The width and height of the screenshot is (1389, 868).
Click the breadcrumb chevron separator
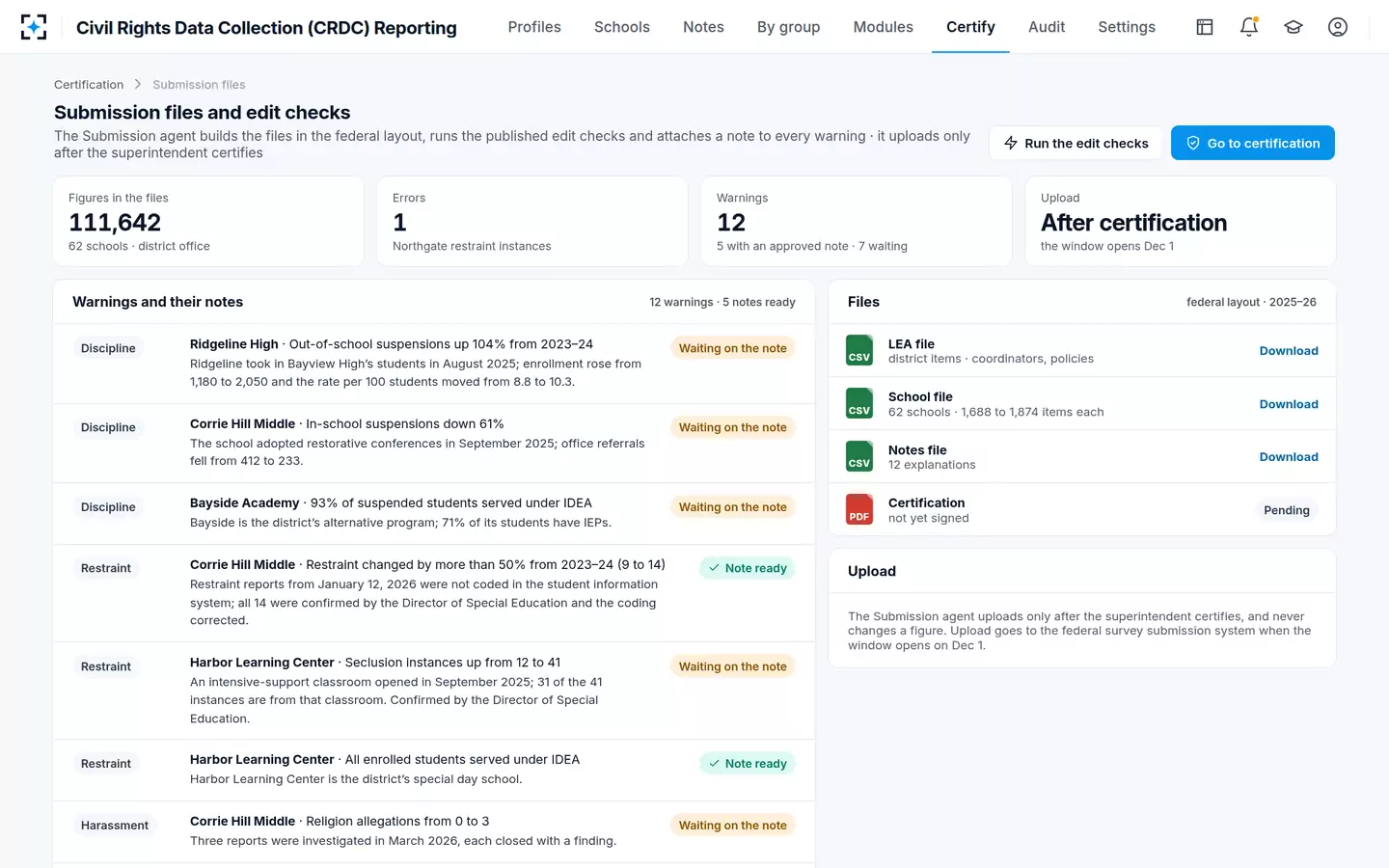click(138, 85)
